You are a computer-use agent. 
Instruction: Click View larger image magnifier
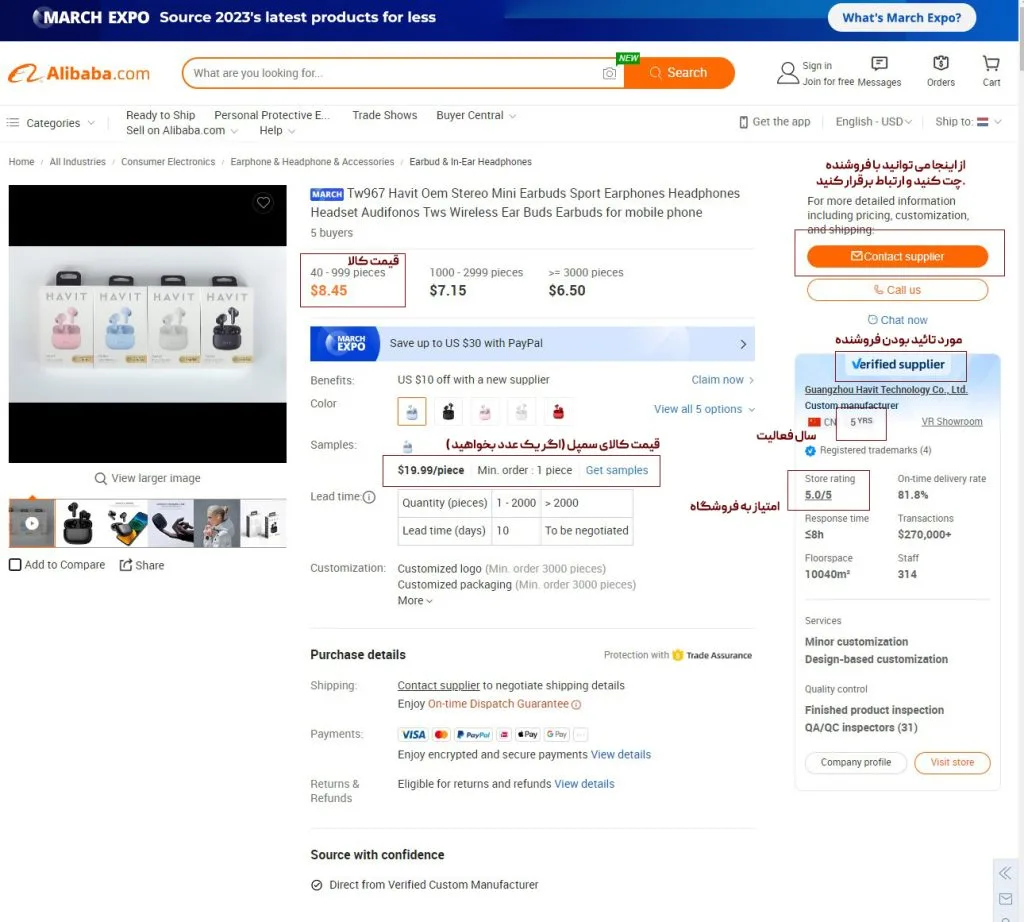101,478
